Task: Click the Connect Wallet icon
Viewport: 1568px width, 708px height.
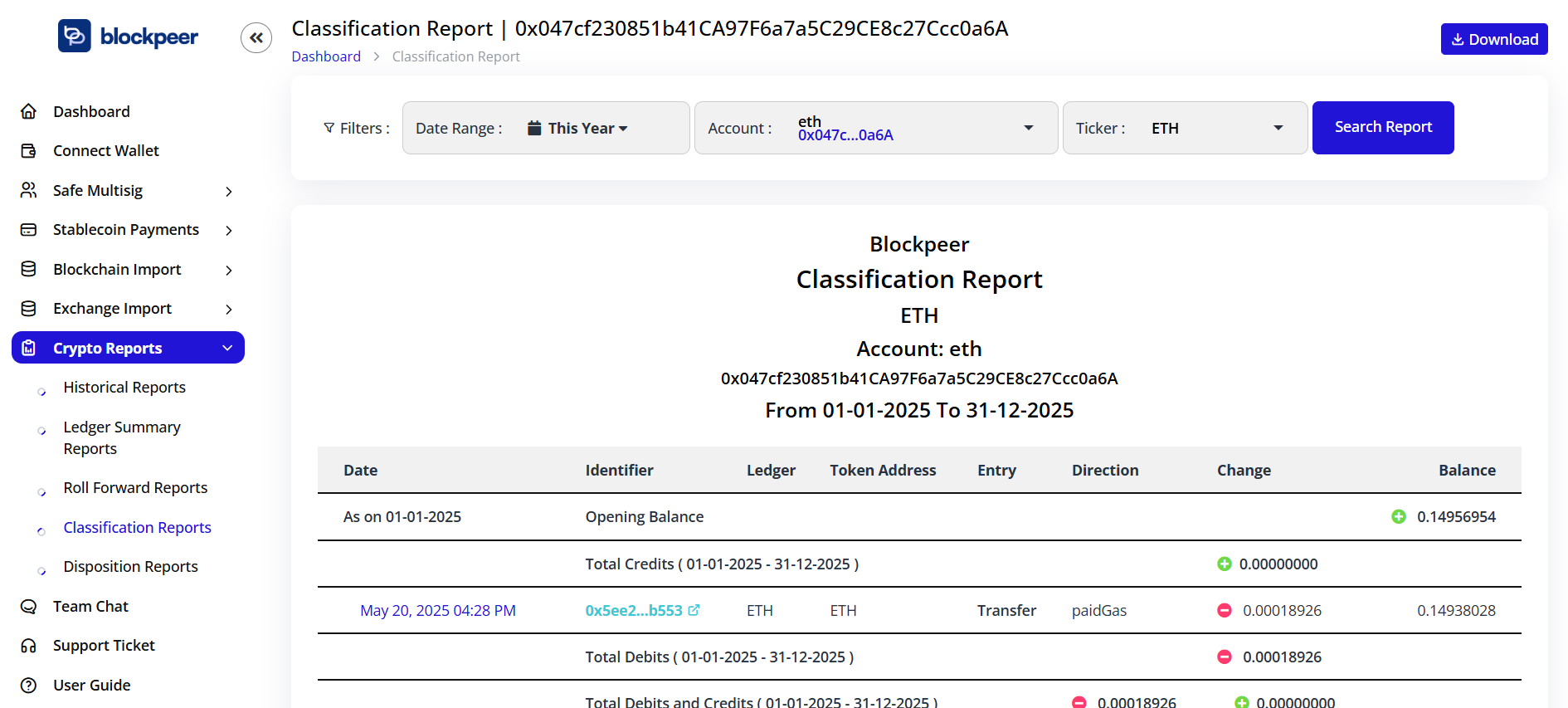Action: click(x=29, y=151)
